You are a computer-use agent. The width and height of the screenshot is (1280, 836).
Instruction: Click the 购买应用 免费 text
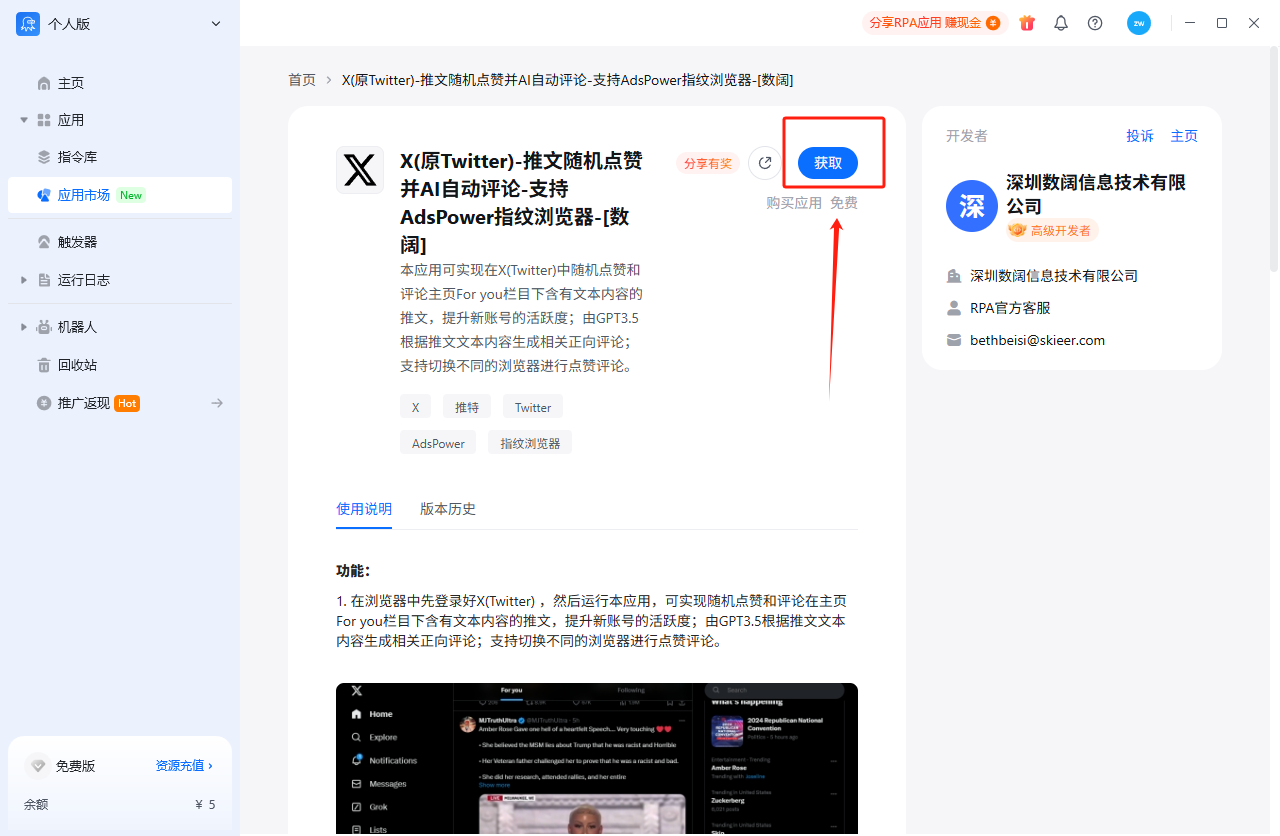tap(812, 203)
